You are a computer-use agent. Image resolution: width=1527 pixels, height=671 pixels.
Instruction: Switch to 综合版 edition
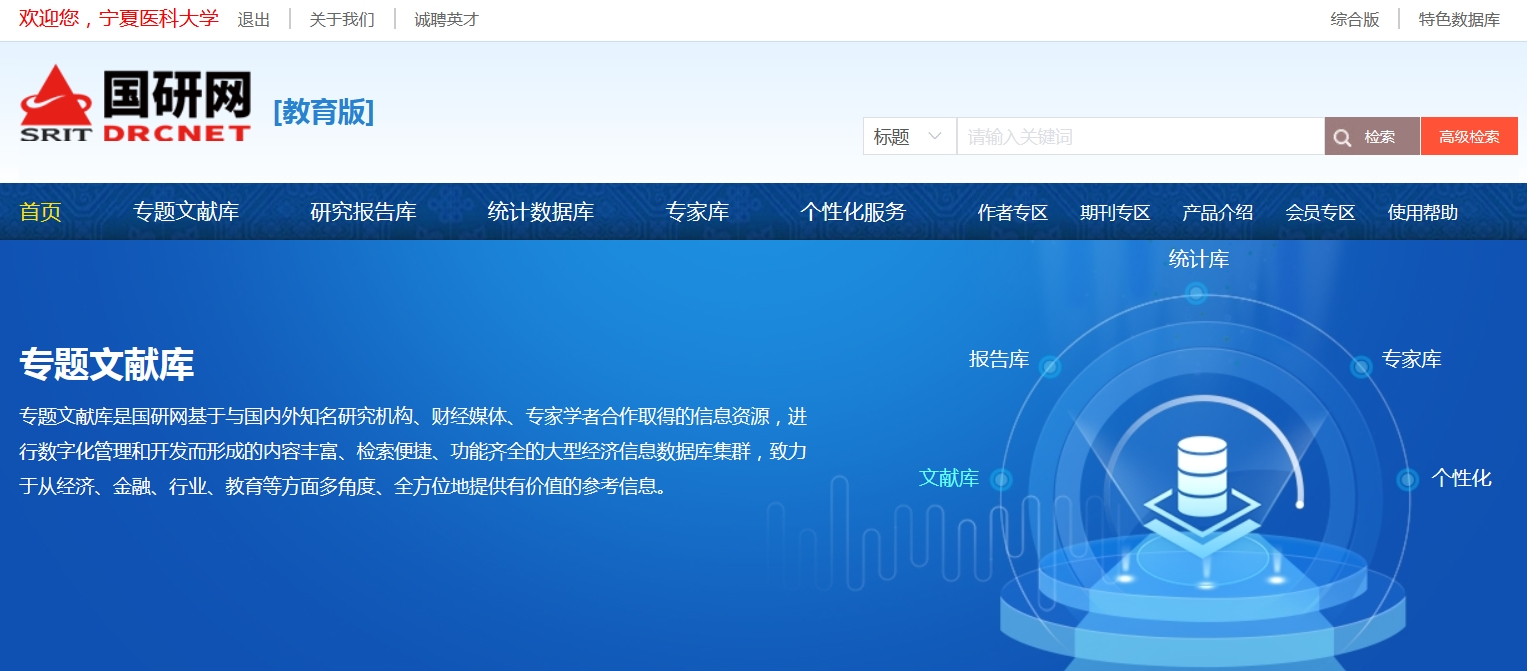click(1354, 20)
